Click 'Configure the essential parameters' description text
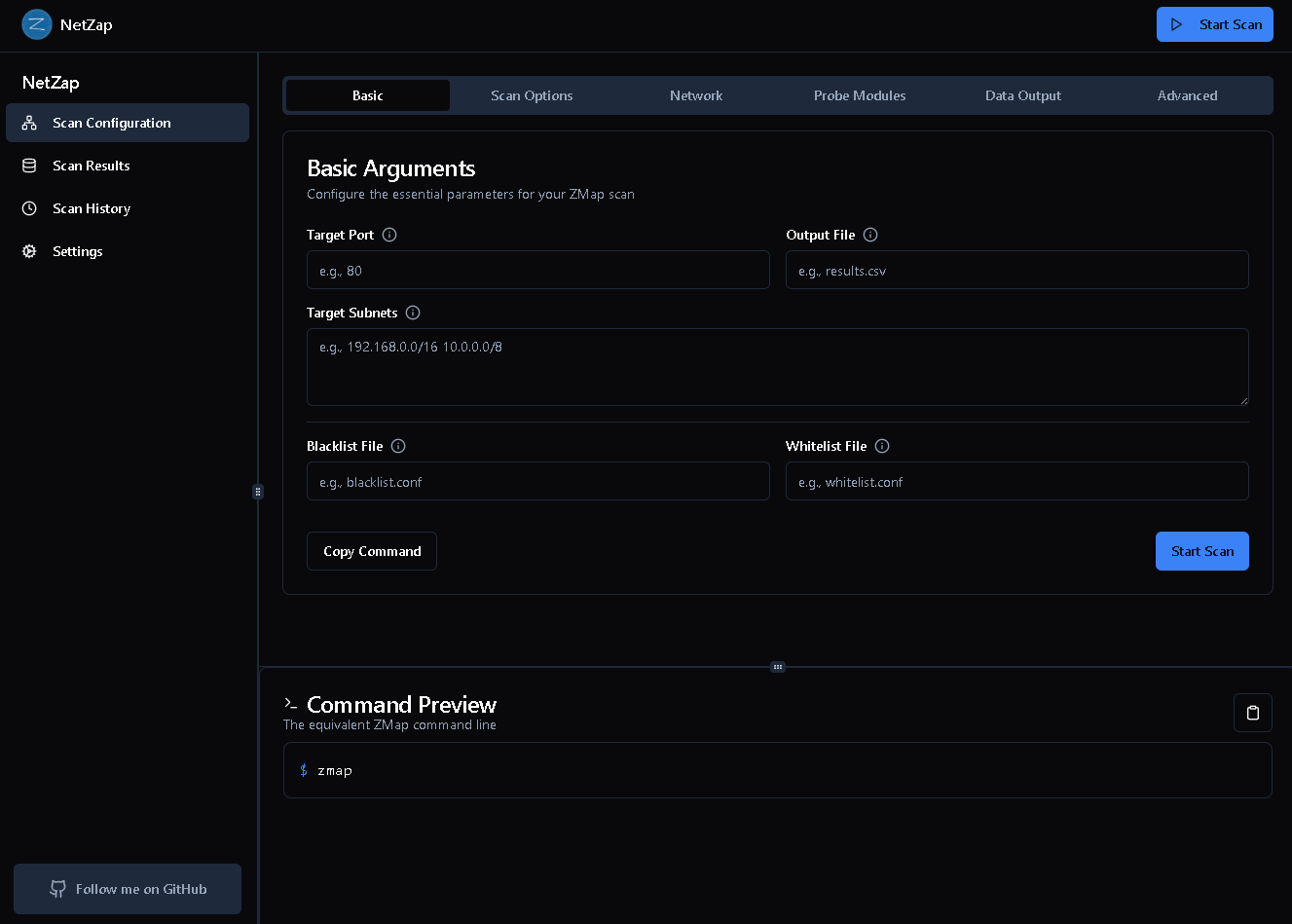Image resolution: width=1292 pixels, height=924 pixels. coord(470,194)
